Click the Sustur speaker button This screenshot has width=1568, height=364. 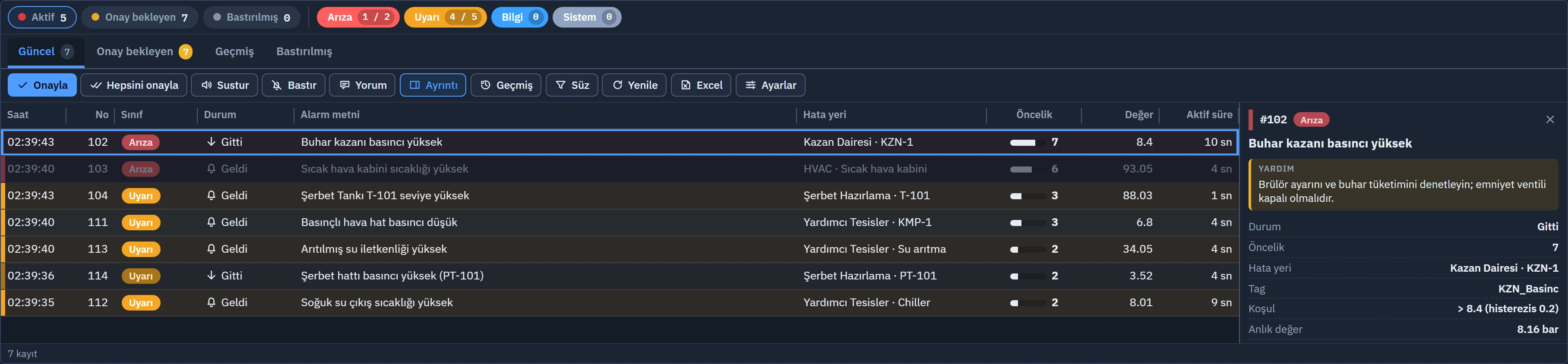pos(224,85)
